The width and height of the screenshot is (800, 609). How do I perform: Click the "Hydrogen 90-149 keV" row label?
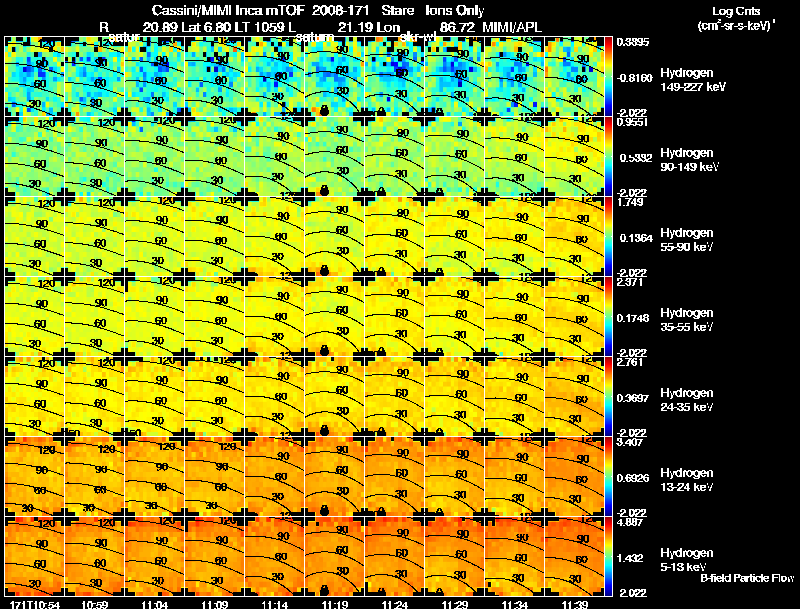[x=690, y=160]
